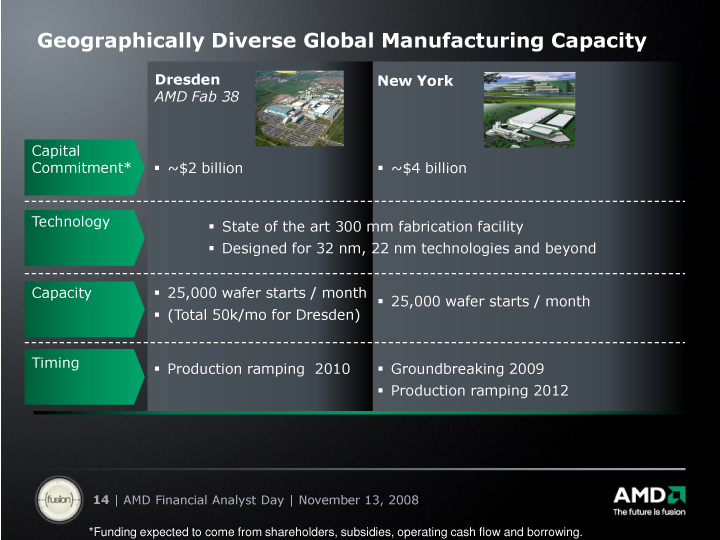This screenshot has width=720, height=540.
Task: Click the funding footnote starting '*Funding expected'
Action: coord(336,532)
